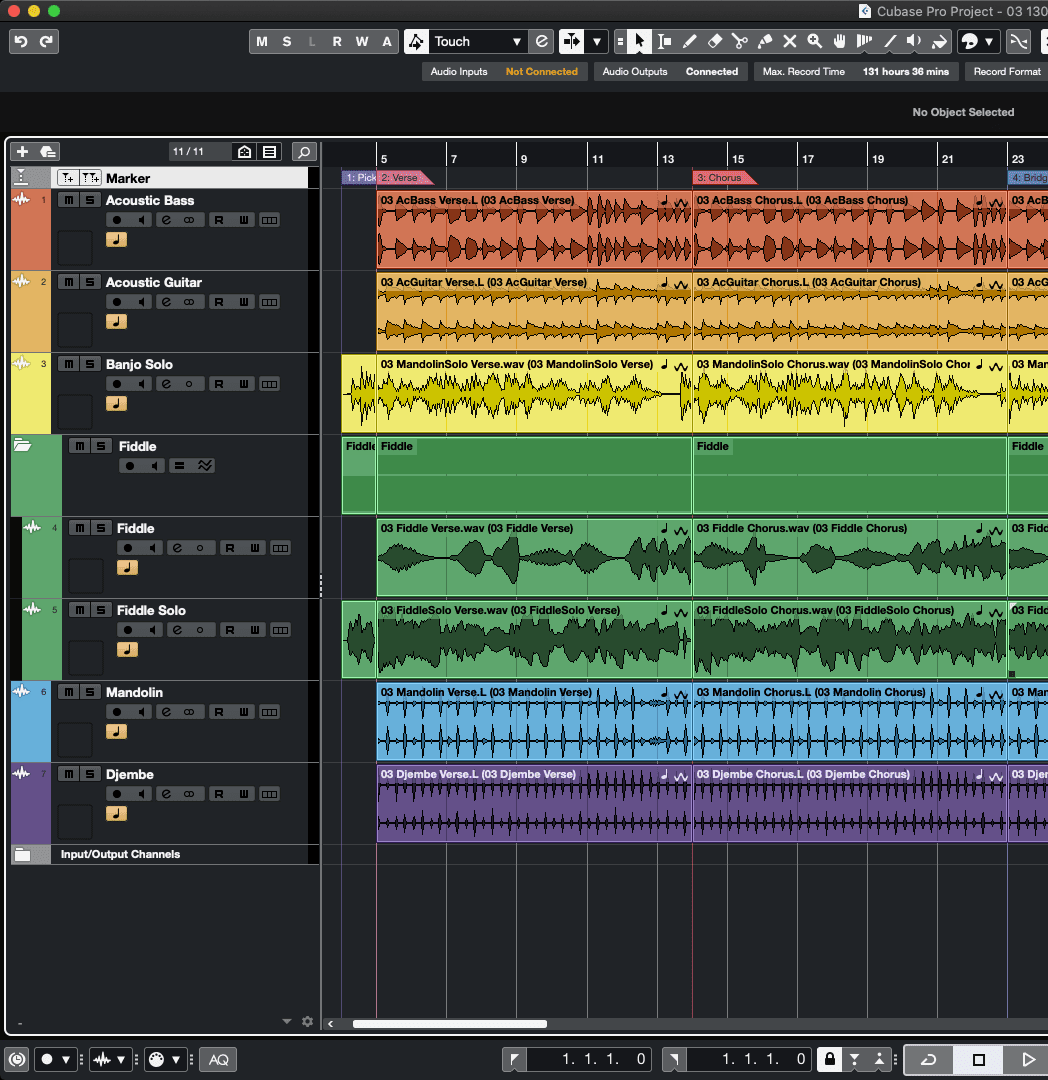
Task: Select the Mute X tool
Action: point(789,41)
